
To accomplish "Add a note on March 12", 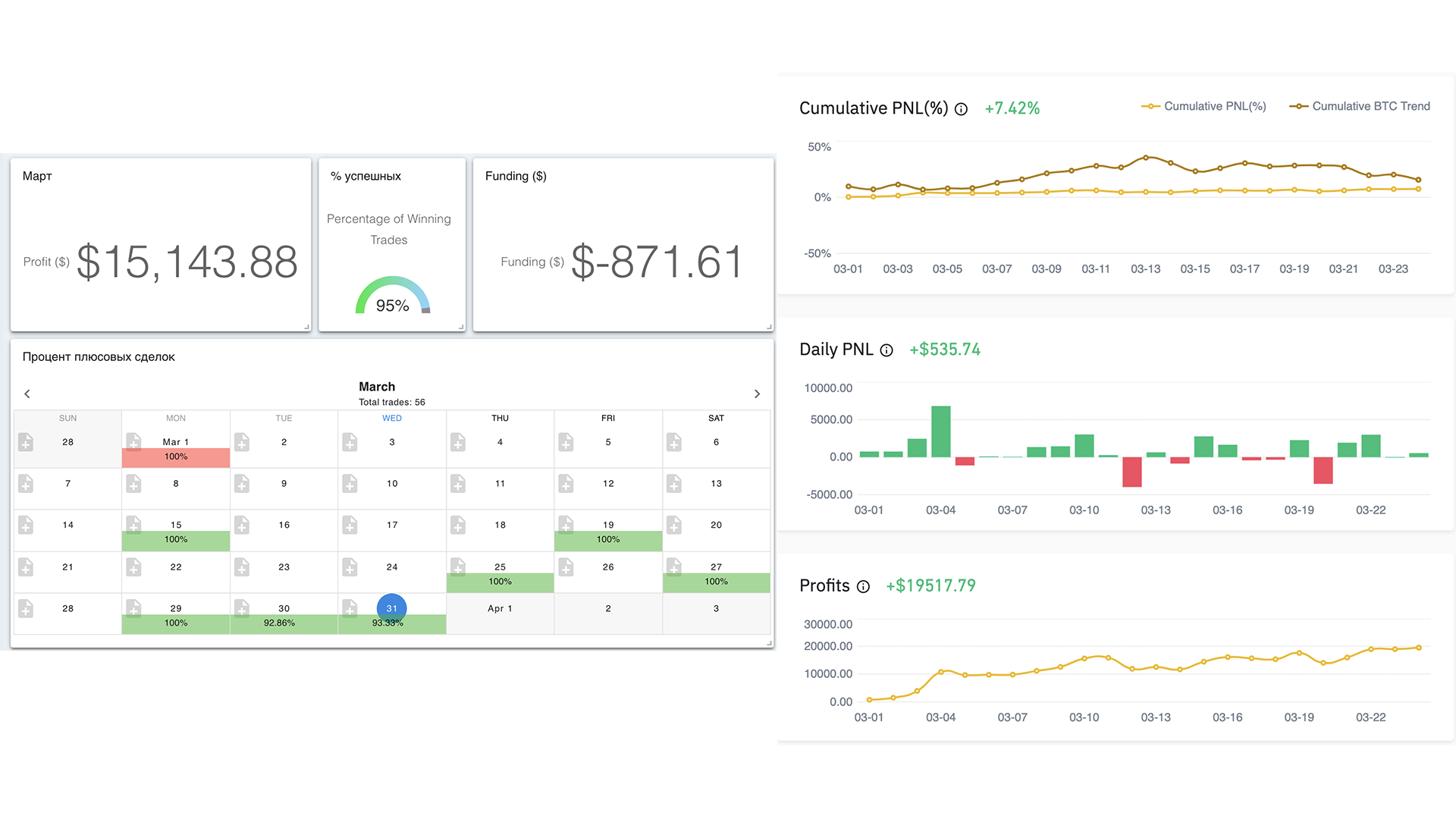I will point(566,483).
